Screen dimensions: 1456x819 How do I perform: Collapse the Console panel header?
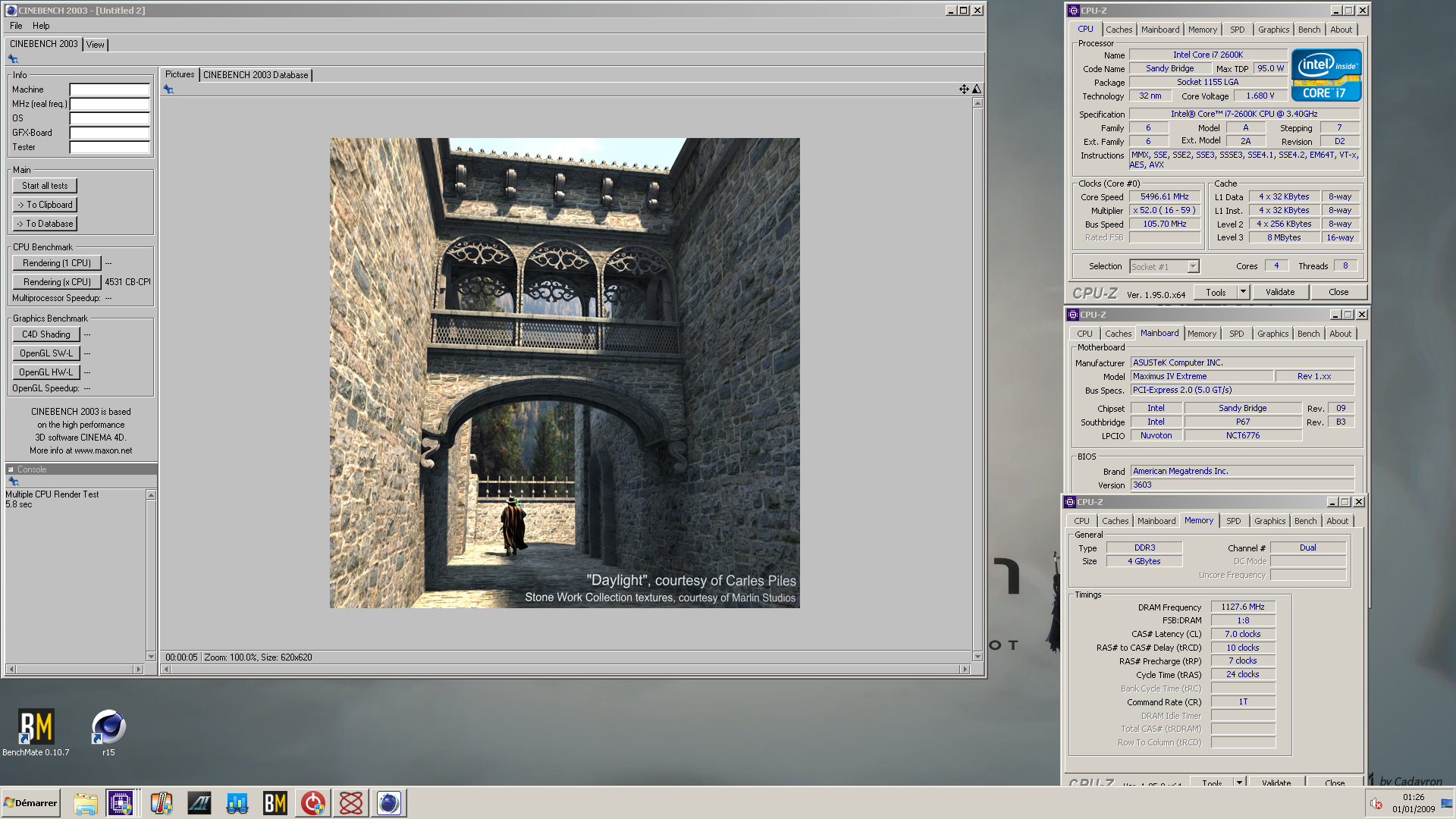click(x=11, y=469)
